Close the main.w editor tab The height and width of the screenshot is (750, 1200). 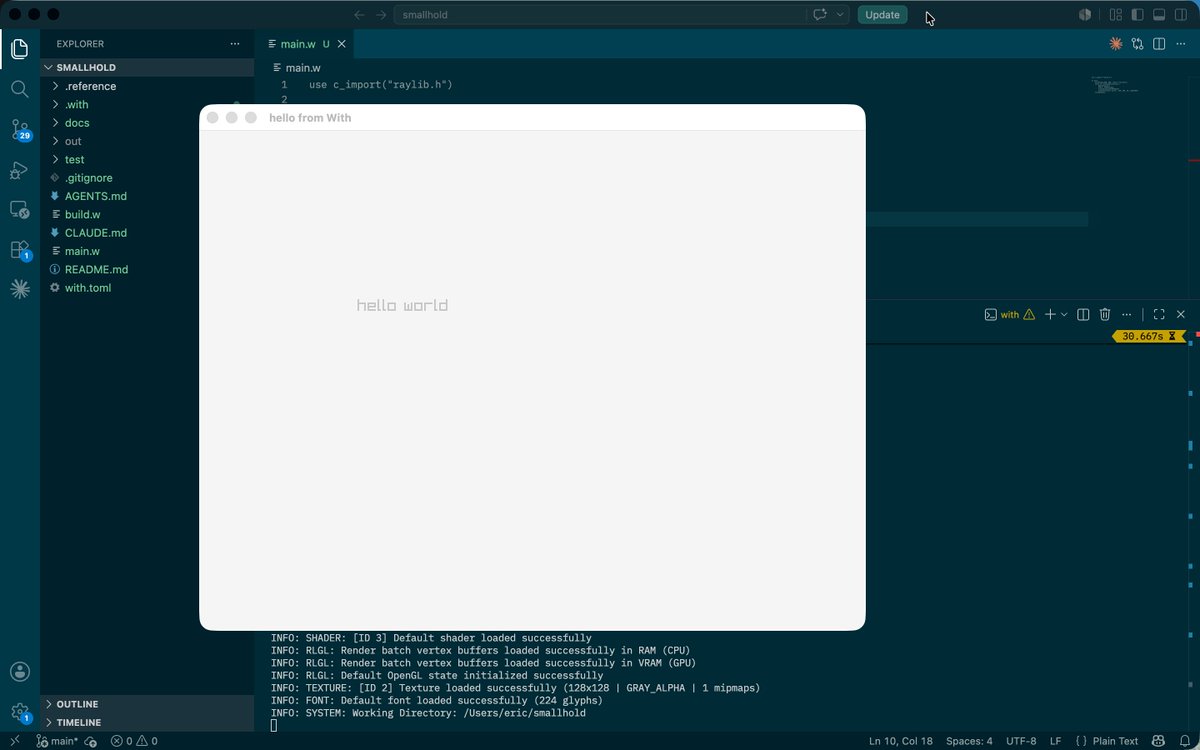coord(342,44)
